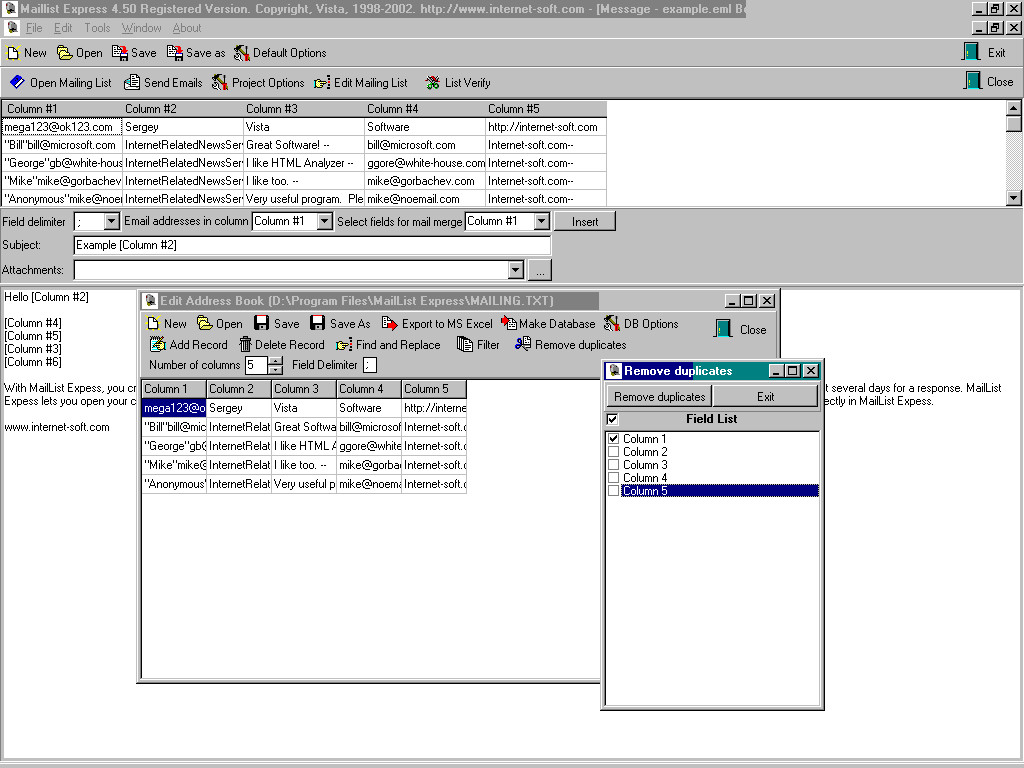
Task: Open the Window menu
Action: pyautogui.click(x=141, y=28)
